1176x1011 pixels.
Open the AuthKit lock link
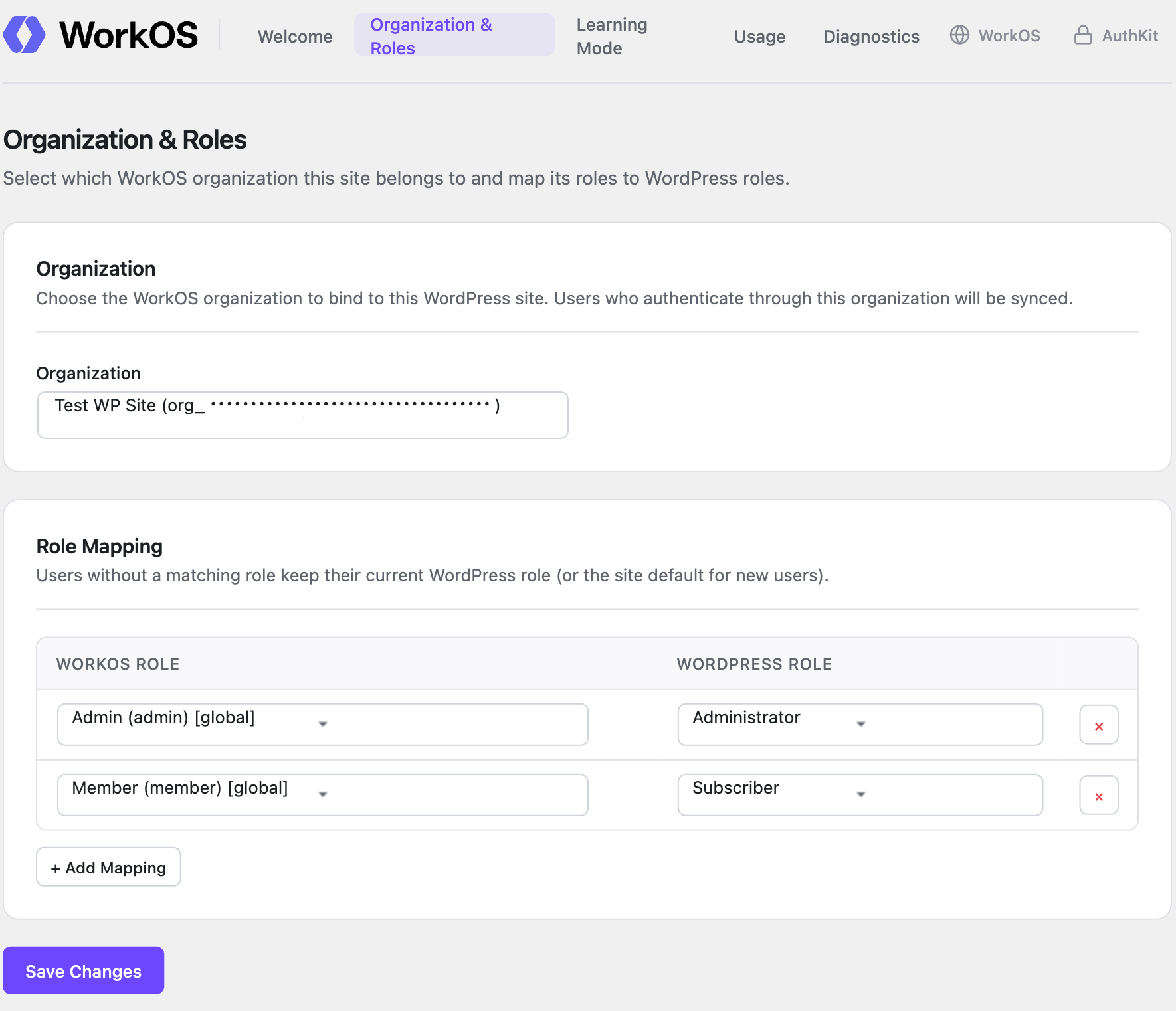[x=1116, y=35]
